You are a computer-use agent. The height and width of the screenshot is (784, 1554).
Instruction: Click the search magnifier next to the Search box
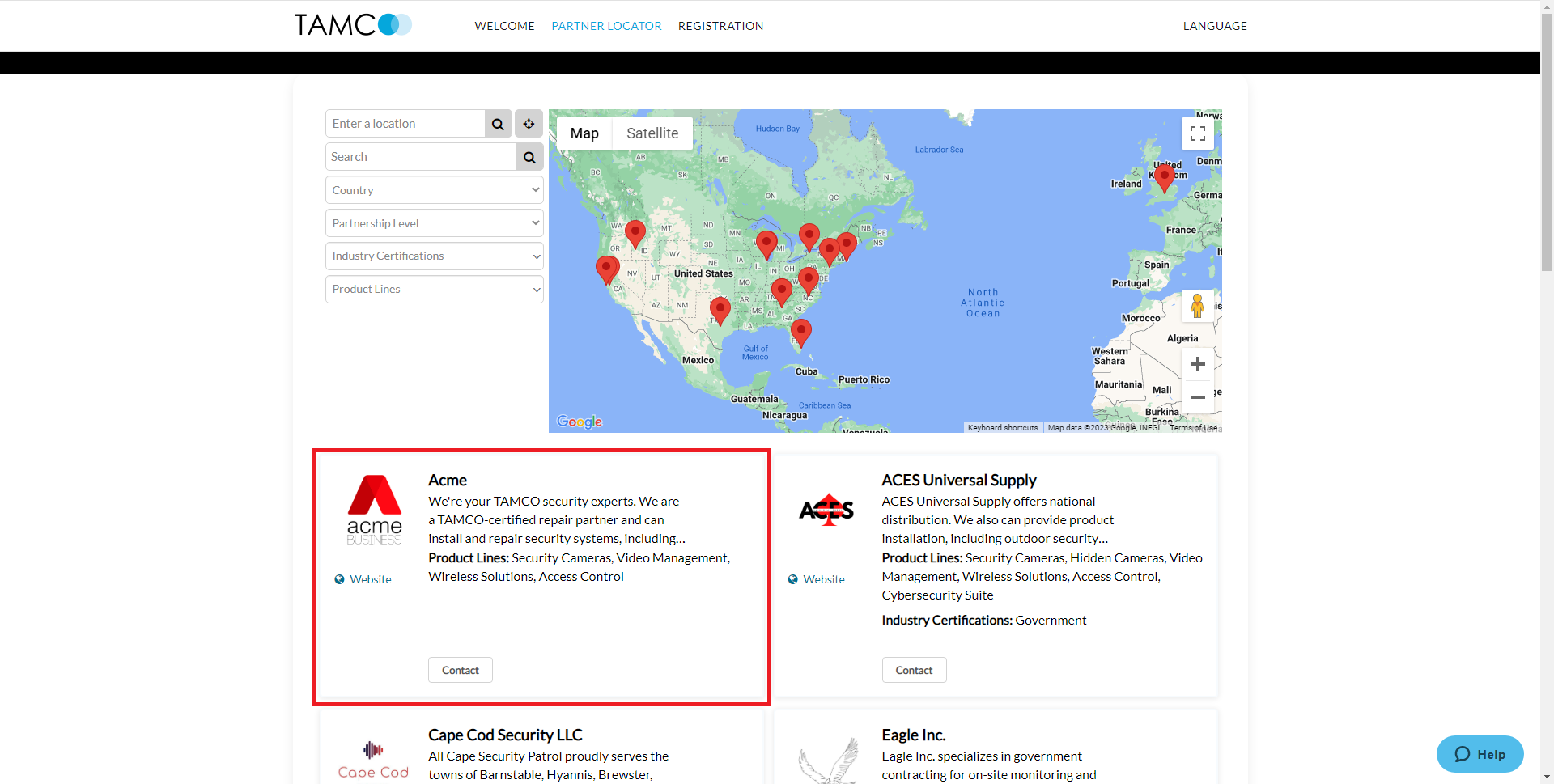tap(529, 157)
